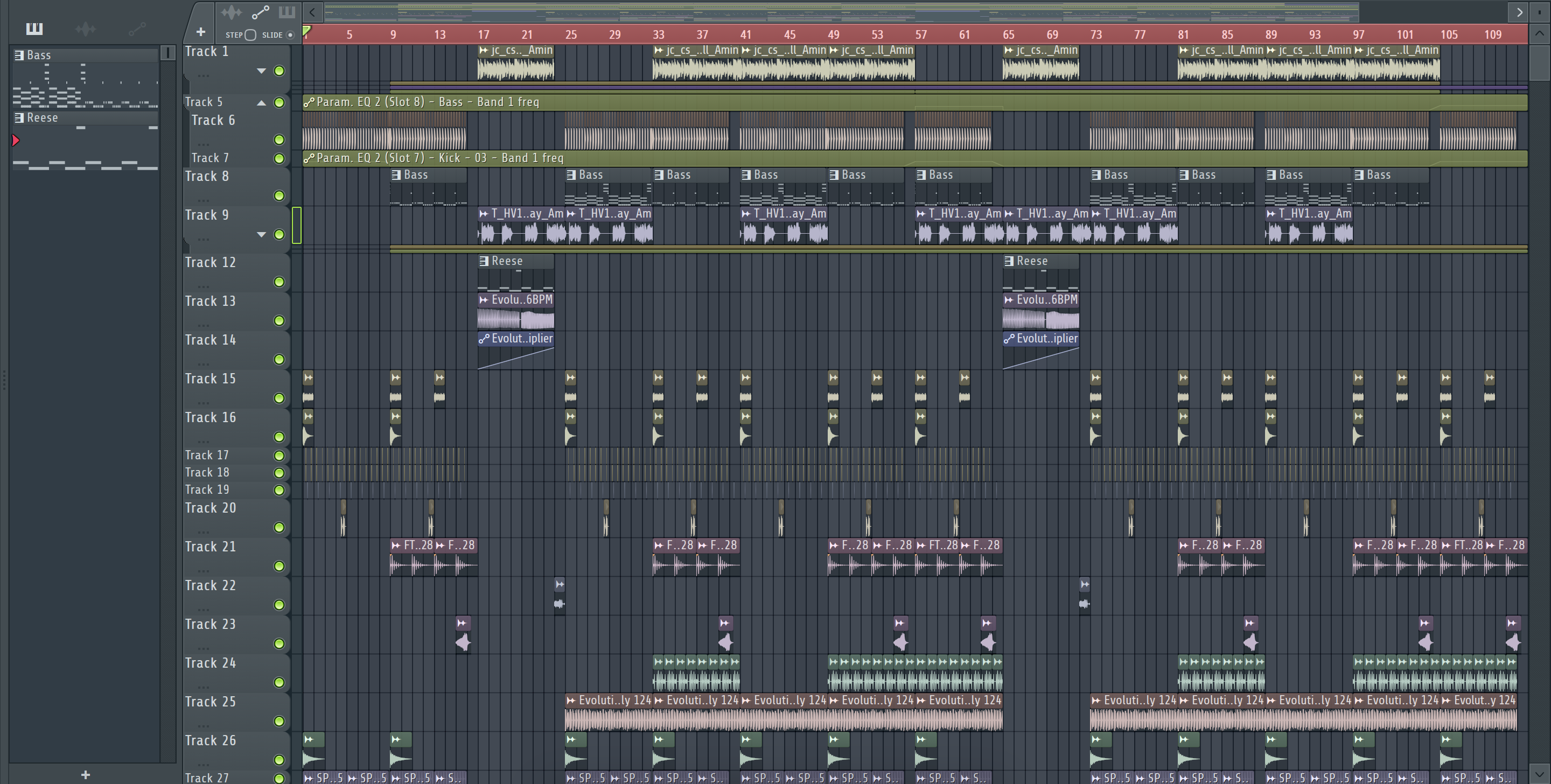Select Track 14 header label
This screenshot has width=1551, height=784.
(210, 340)
